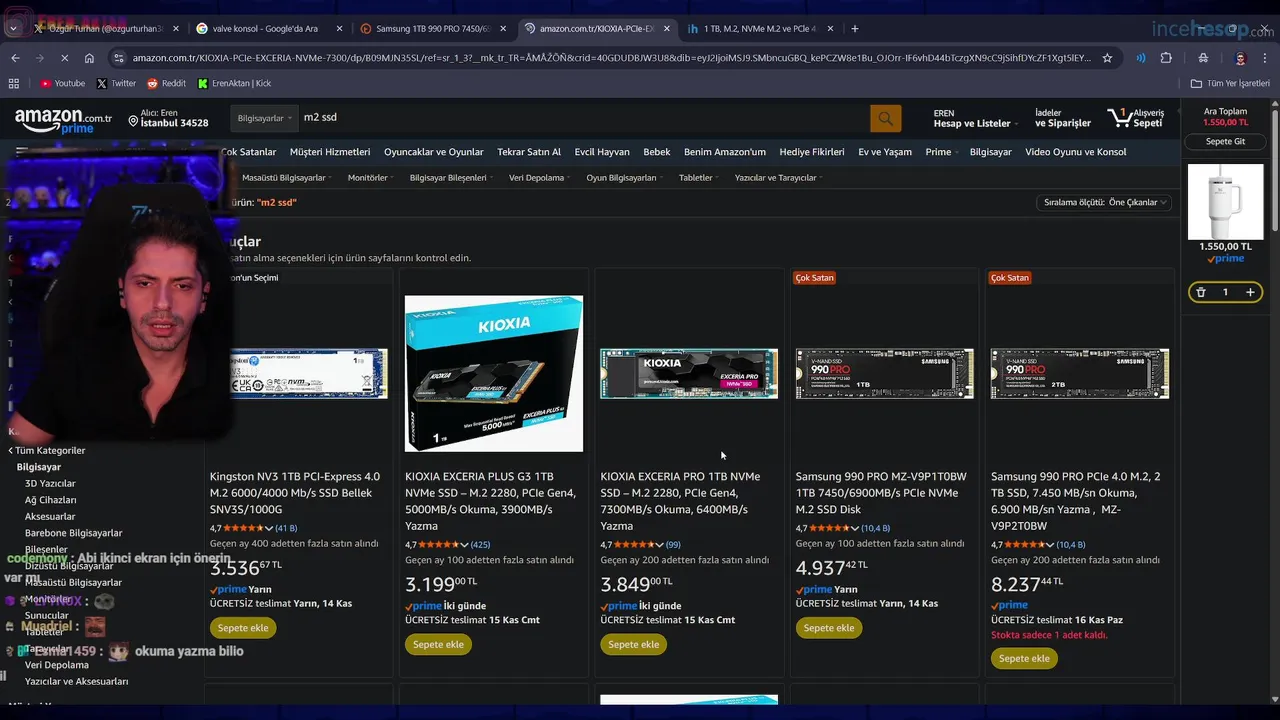Click the browser back arrow
This screenshot has height=720, width=1280.
click(15, 58)
